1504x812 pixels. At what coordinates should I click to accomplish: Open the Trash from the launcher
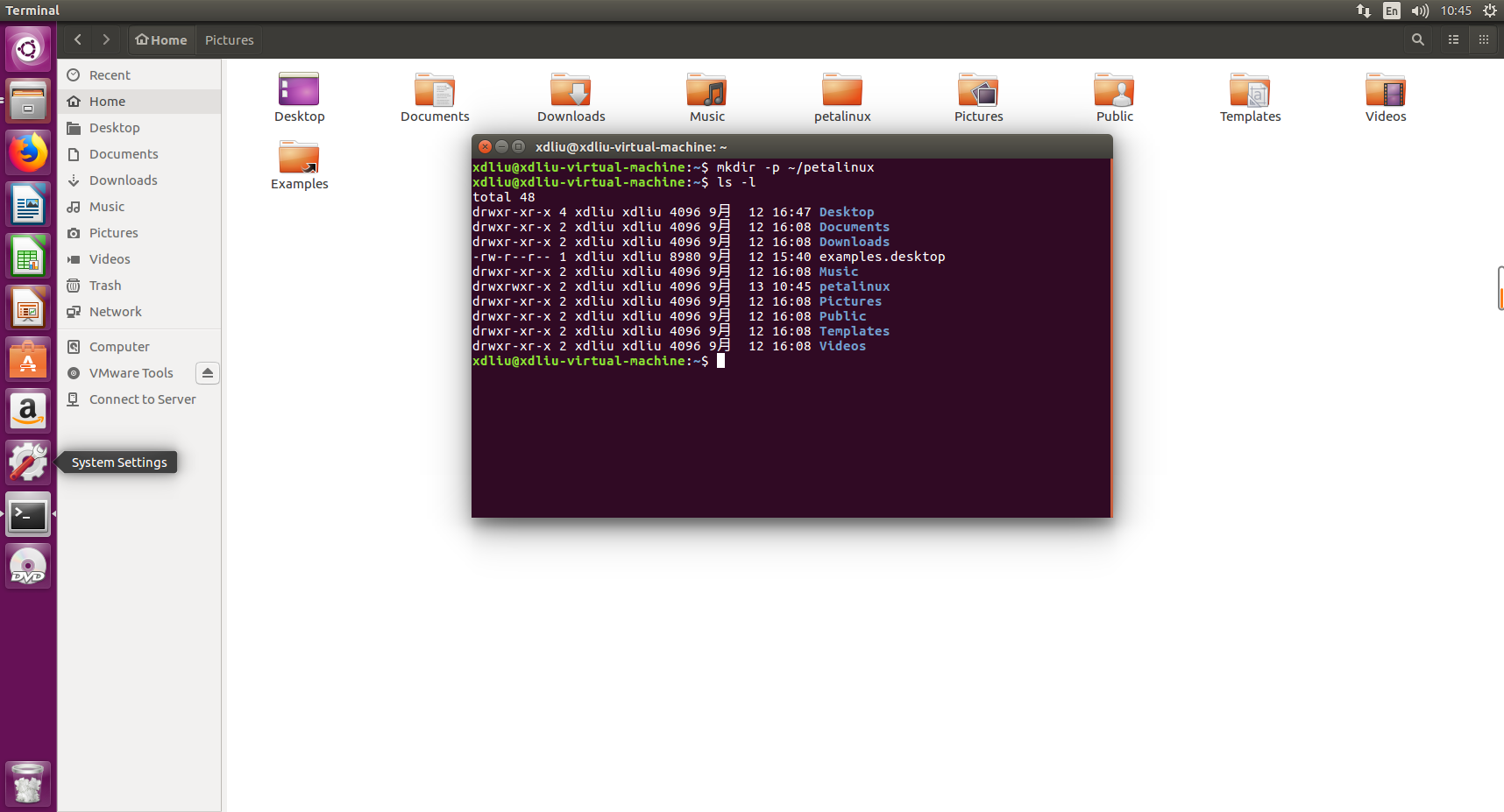[27, 782]
